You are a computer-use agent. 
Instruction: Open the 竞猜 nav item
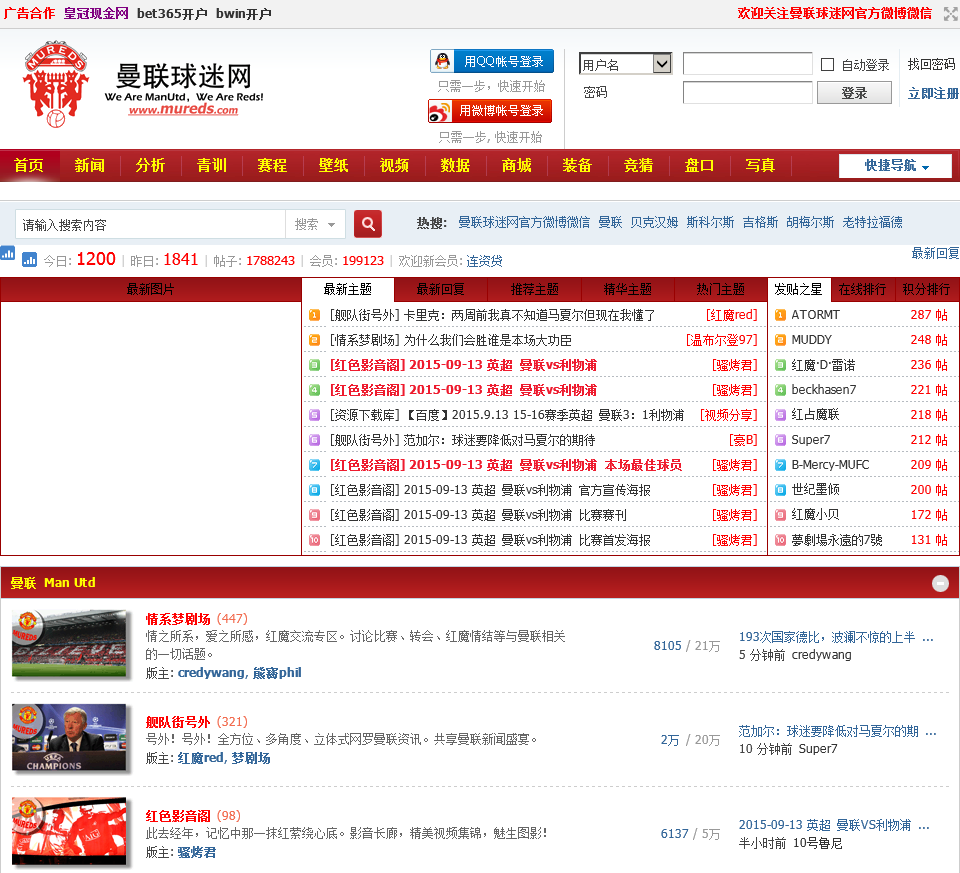pyautogui.click(x=639, y=165)
